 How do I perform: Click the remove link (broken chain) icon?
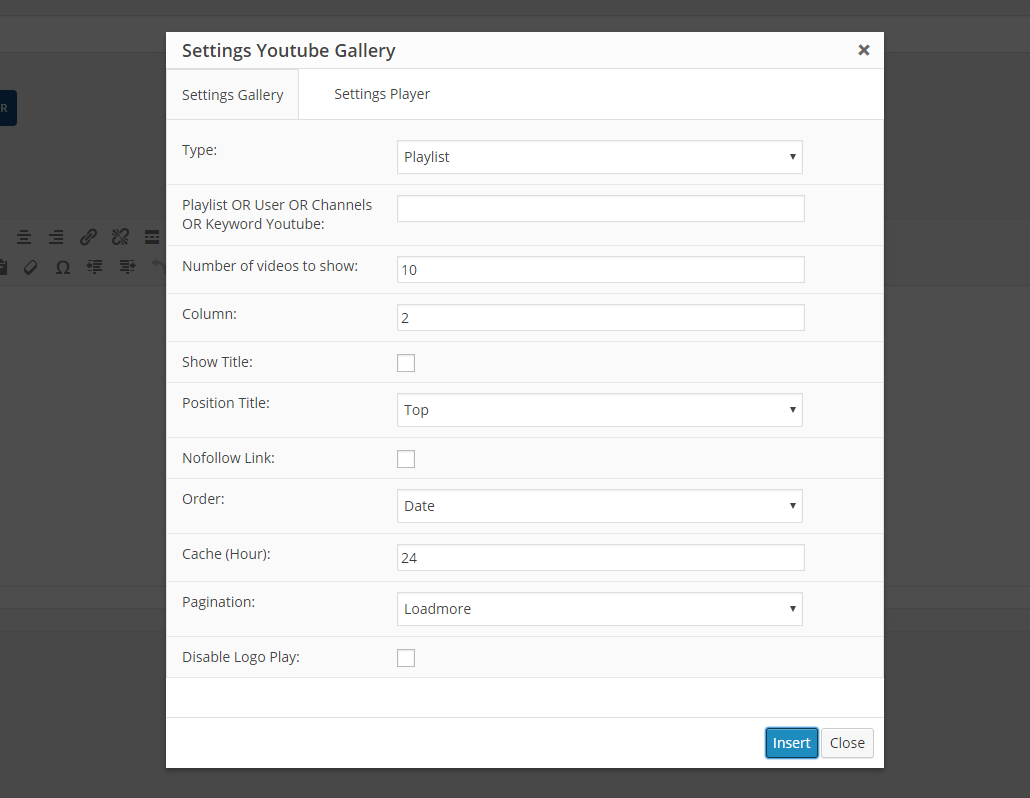pyautogui.click(x=120, y=237)
